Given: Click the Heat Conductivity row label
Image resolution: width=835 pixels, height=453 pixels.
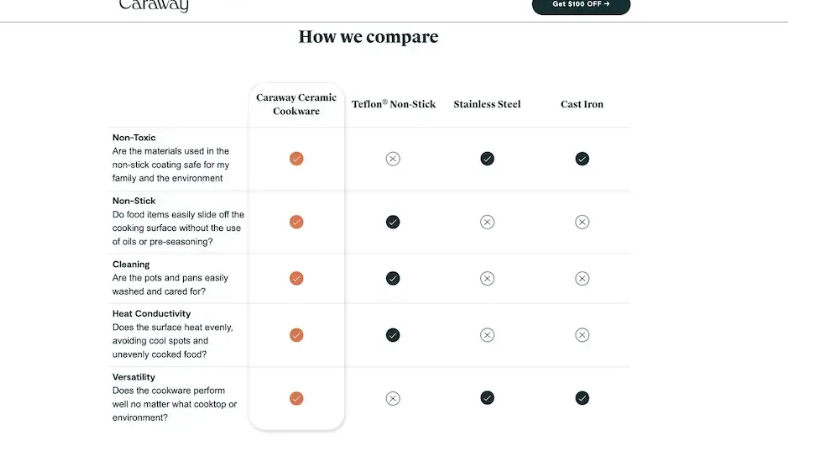Looking at the screenshot, I should [x=151, y=314].
